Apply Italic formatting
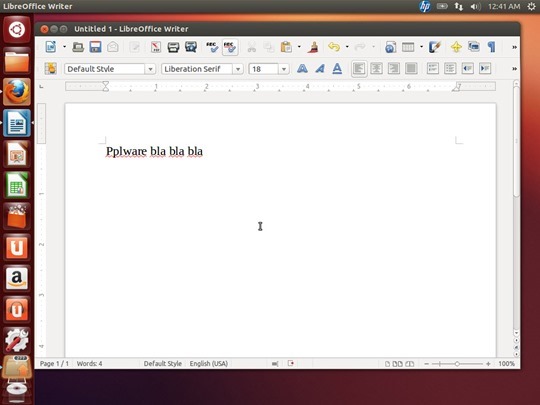 pyautogui.click(x=320, y=69)
